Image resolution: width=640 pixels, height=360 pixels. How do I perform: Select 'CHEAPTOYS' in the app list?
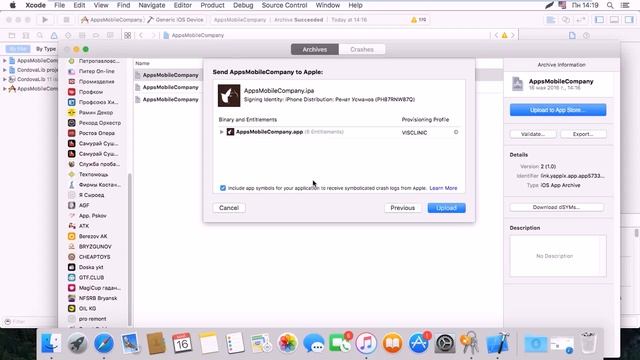(95, 257)
